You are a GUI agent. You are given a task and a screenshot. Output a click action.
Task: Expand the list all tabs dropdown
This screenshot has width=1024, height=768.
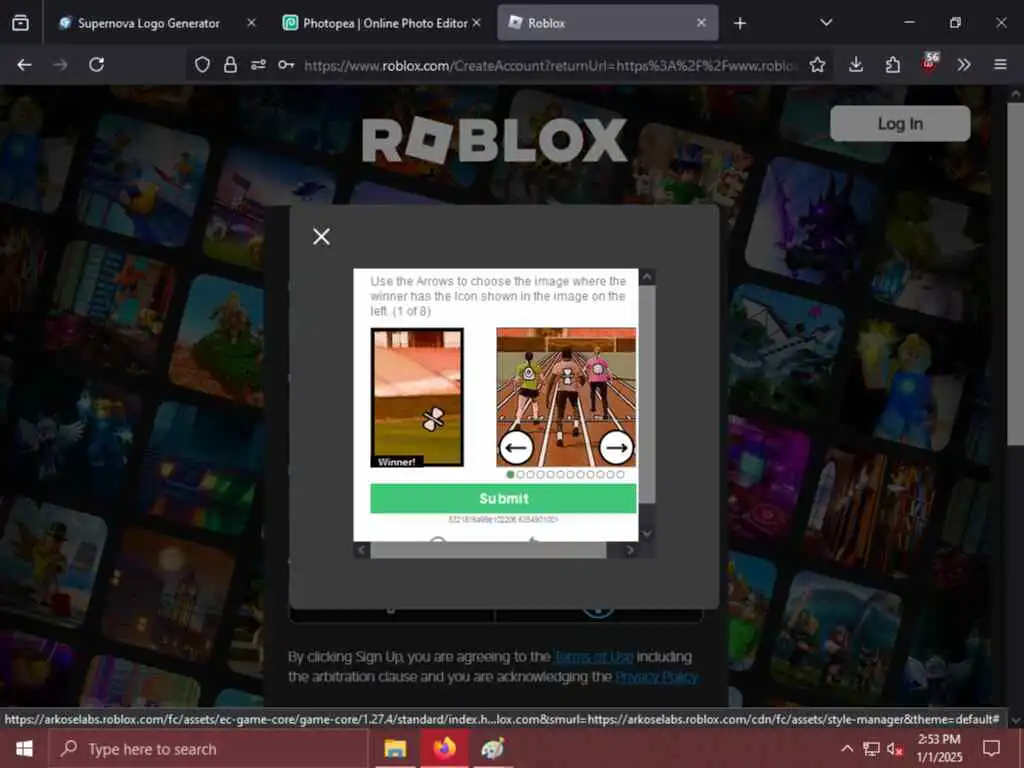tap(826, 23)
